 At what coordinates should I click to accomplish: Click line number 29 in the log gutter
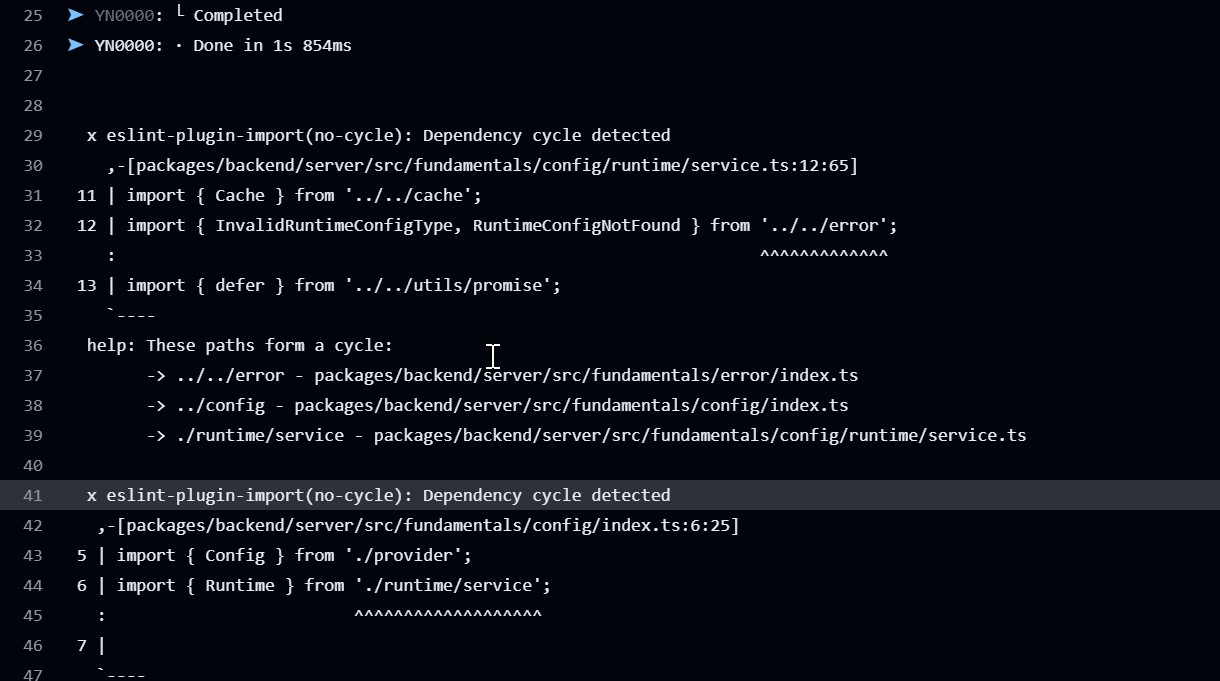click(32, 135)
